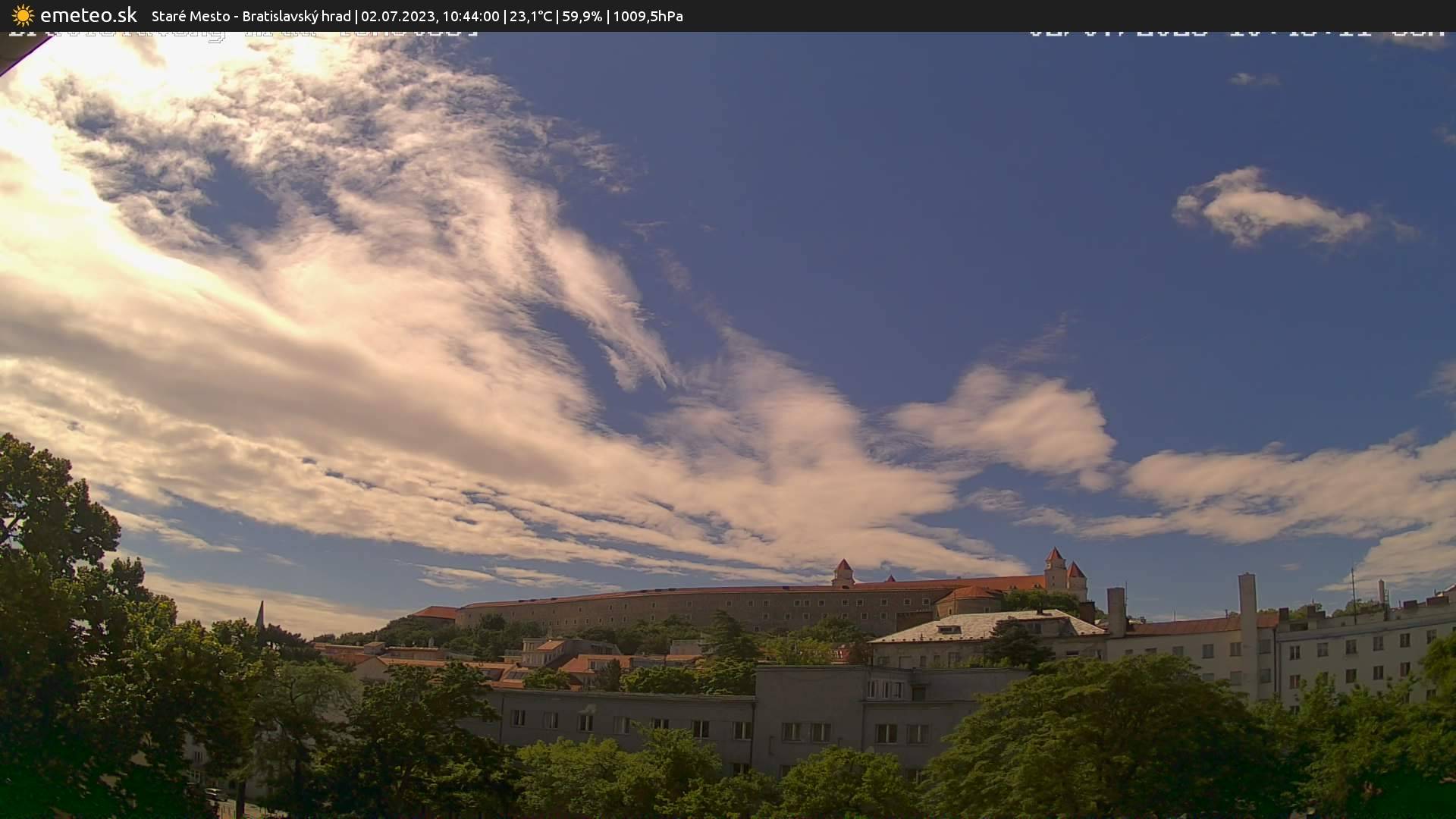Click the 1009,5hPa pressure reading
The width and height of the screenshot is (1456, 819).
point(648,16)
